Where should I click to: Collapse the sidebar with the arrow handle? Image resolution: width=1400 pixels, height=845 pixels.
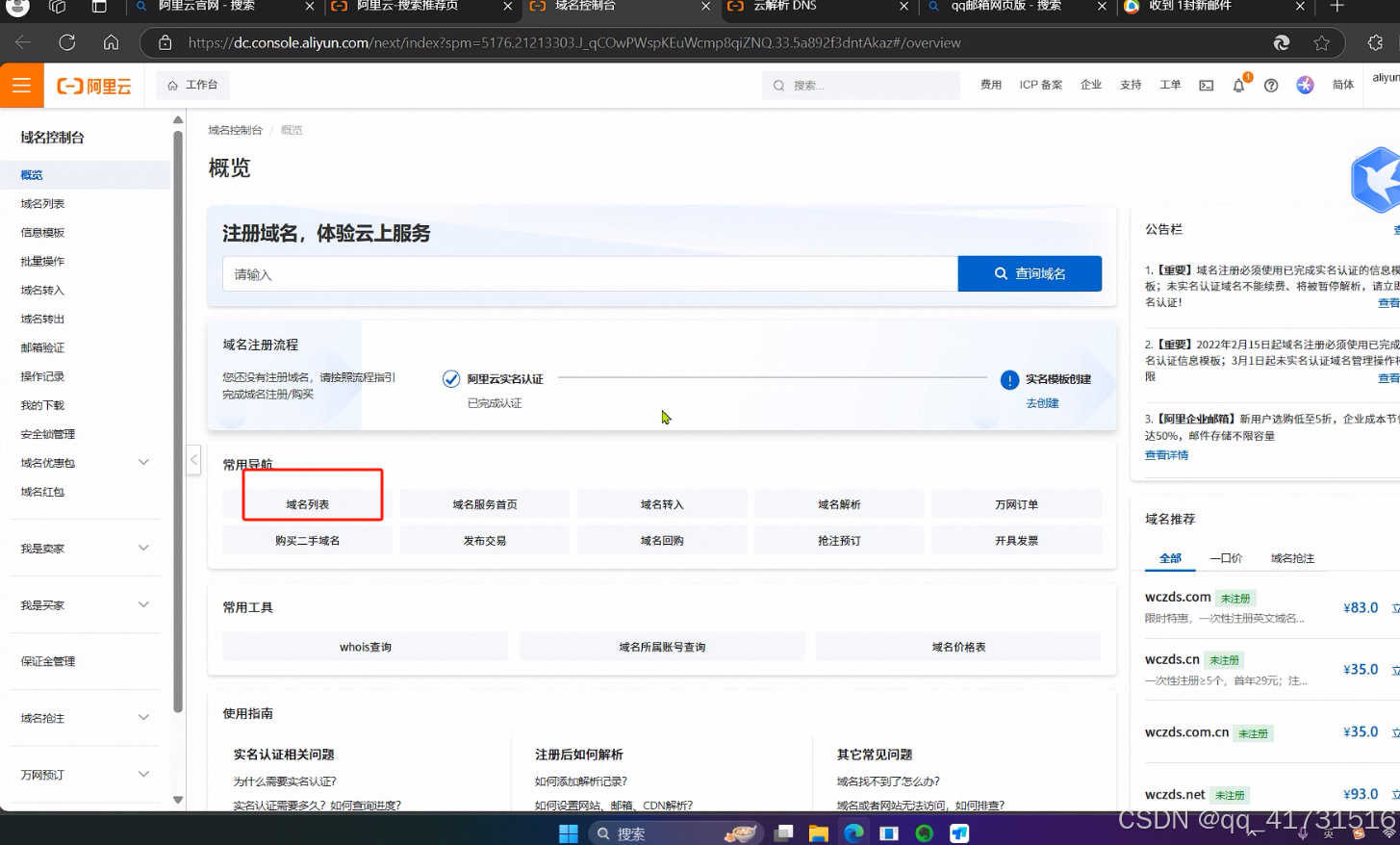(x=193, y=460)
